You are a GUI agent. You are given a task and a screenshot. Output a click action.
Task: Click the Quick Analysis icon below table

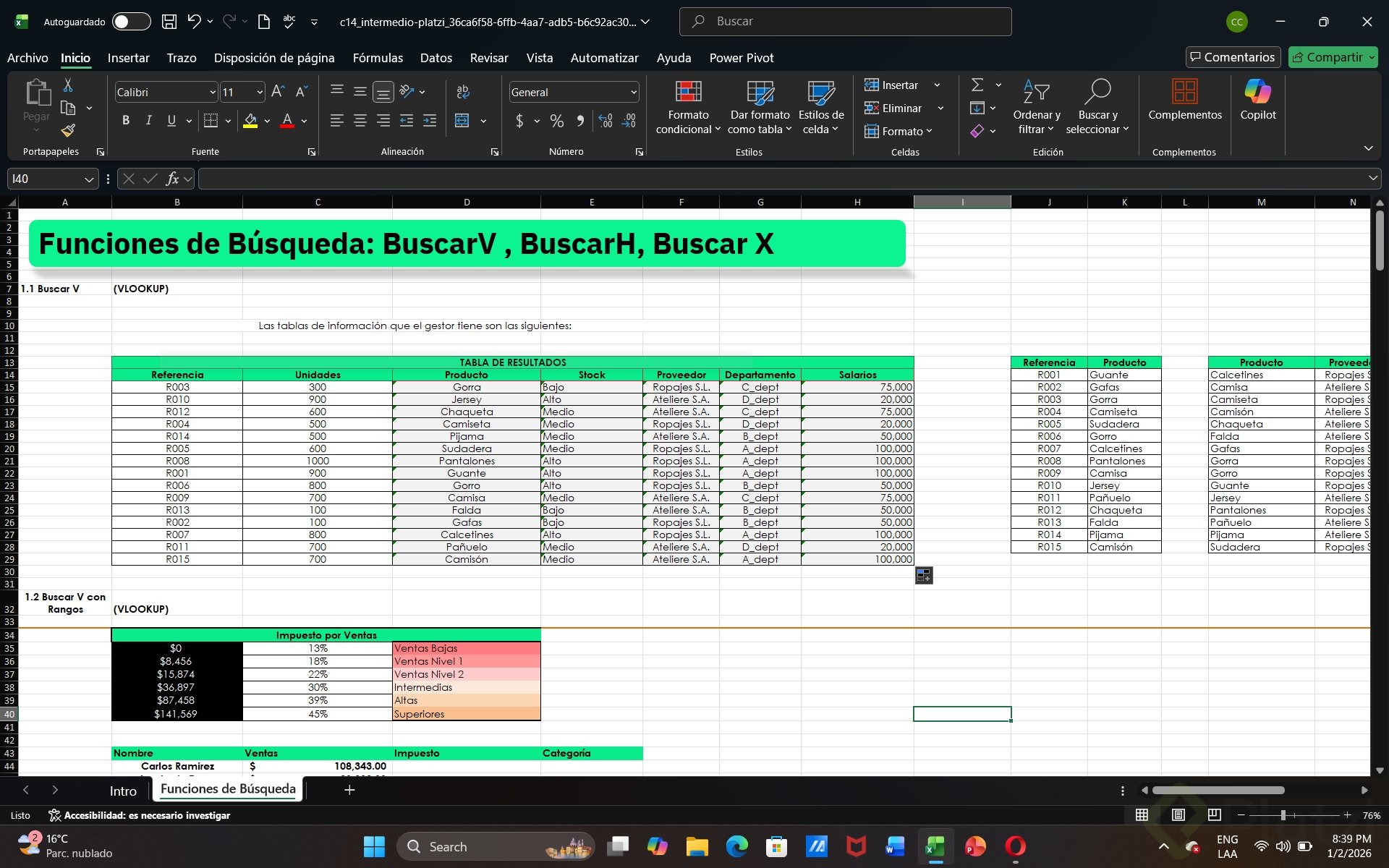[923, 575]
